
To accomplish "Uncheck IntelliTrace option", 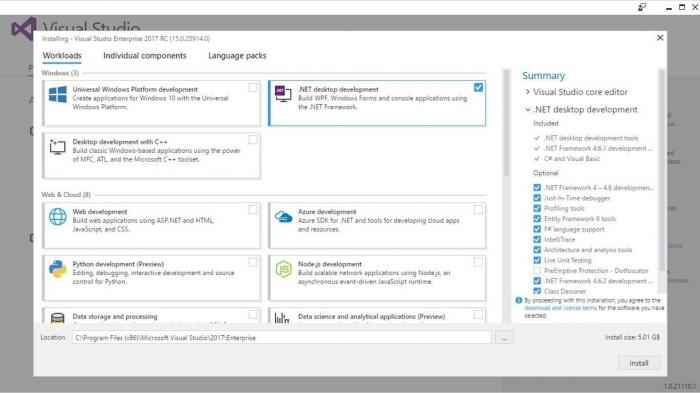I will (537, 239).
